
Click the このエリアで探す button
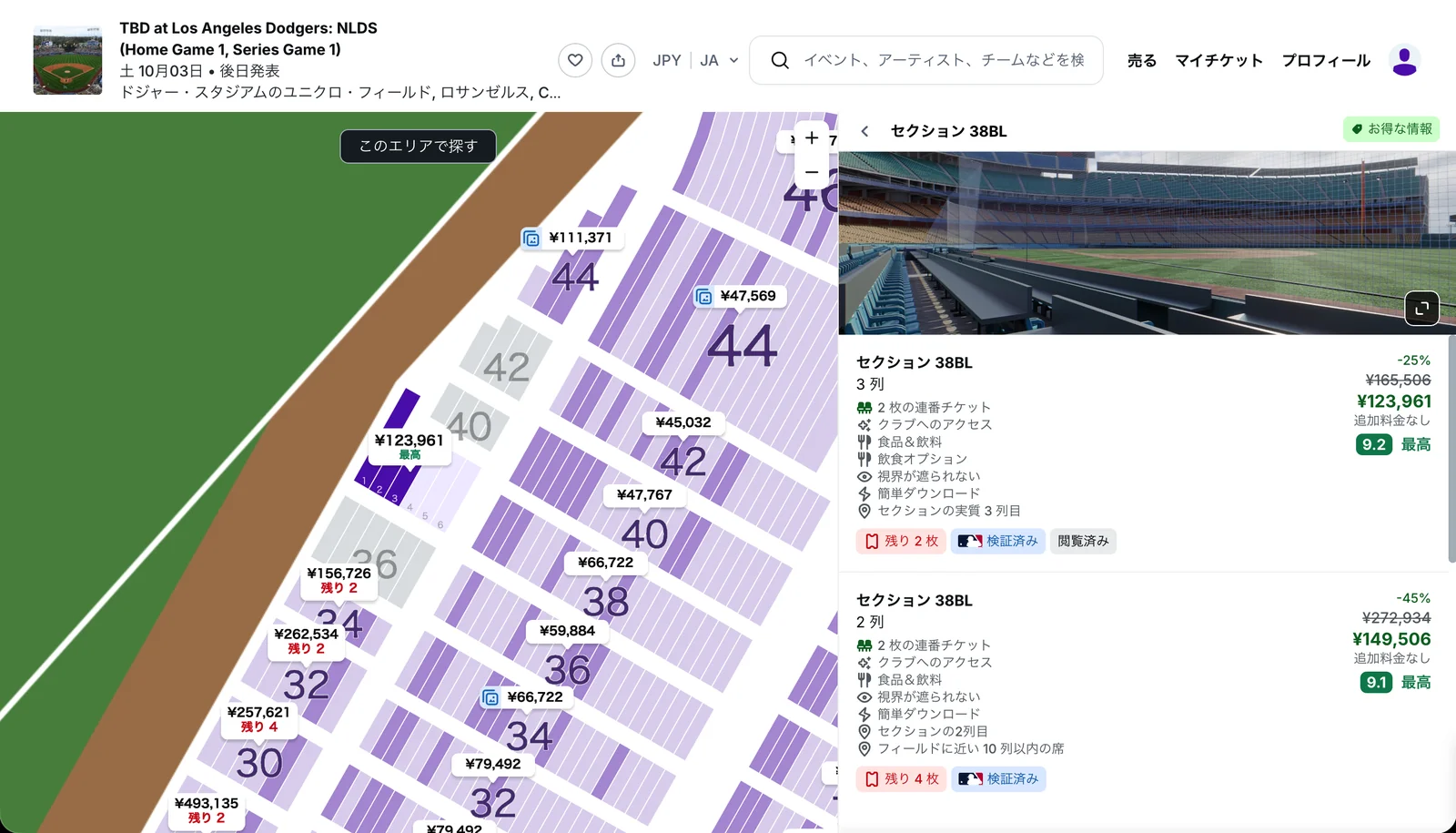pyautogui.click(x=419, y=146)
